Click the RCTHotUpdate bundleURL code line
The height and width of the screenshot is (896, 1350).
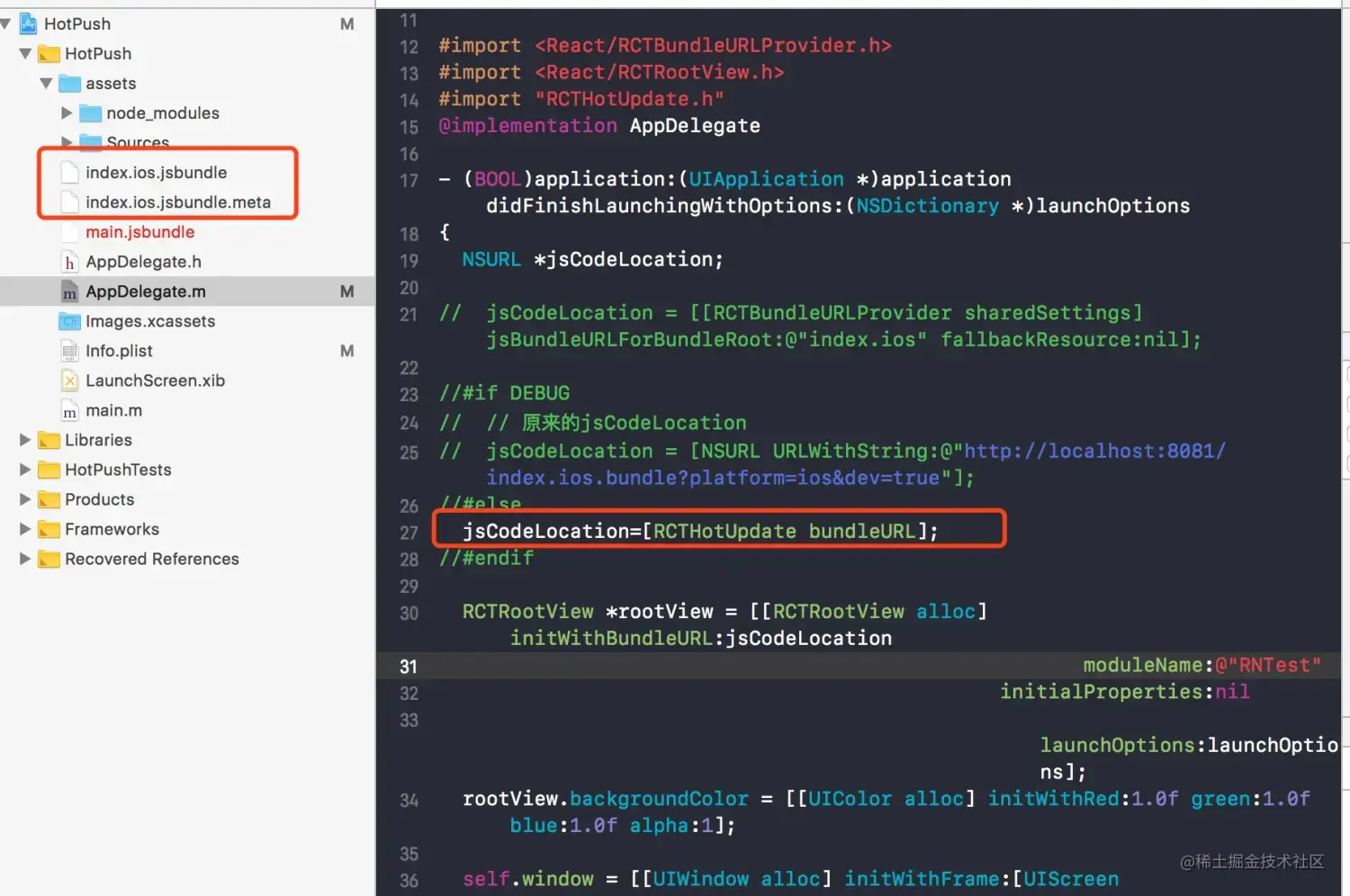click(700, 531)
